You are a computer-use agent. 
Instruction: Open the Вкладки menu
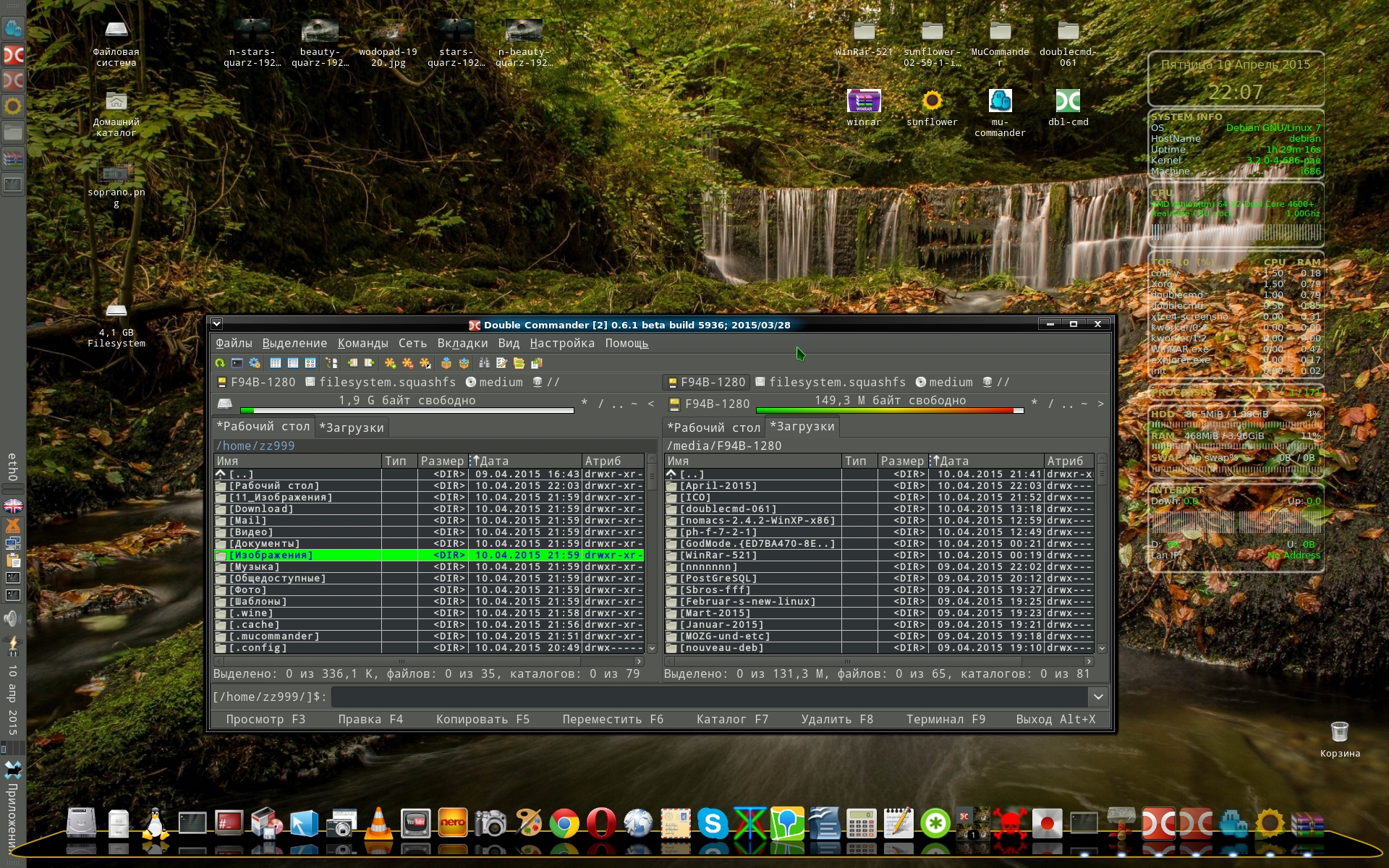(x=462, y=344)
